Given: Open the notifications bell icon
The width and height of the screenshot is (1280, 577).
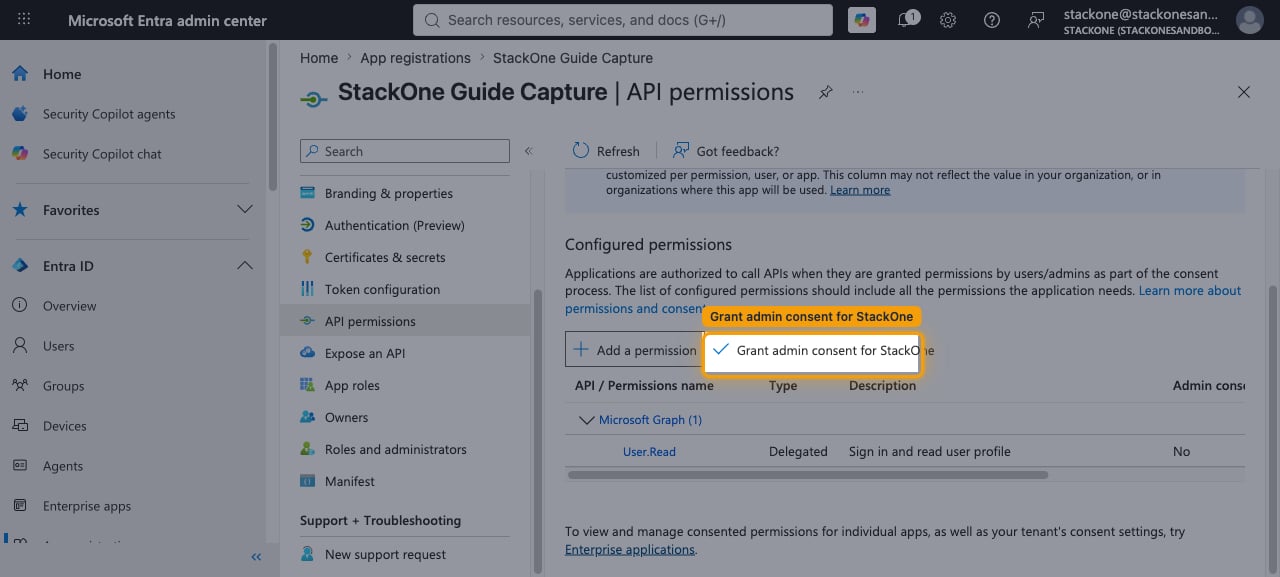Looking at the screenshot, I should [906, 20].
